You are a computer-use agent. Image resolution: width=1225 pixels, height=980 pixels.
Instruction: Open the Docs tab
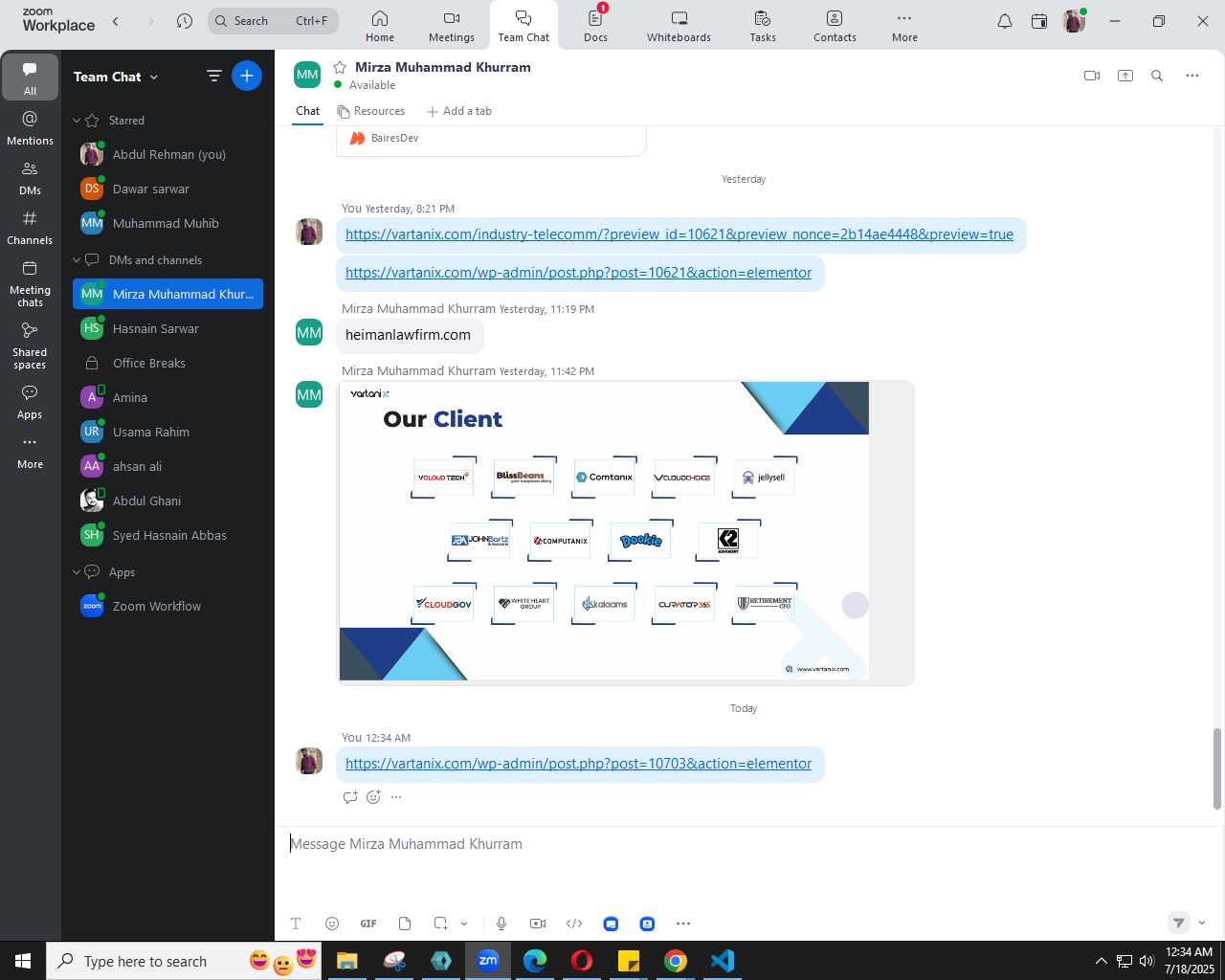tap(595, 26)
